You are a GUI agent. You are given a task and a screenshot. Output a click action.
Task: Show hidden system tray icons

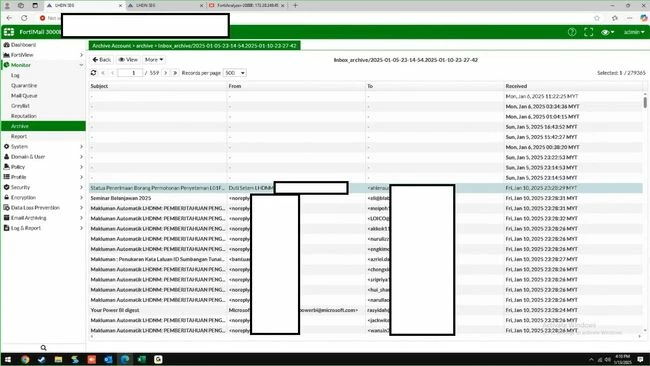591,359
